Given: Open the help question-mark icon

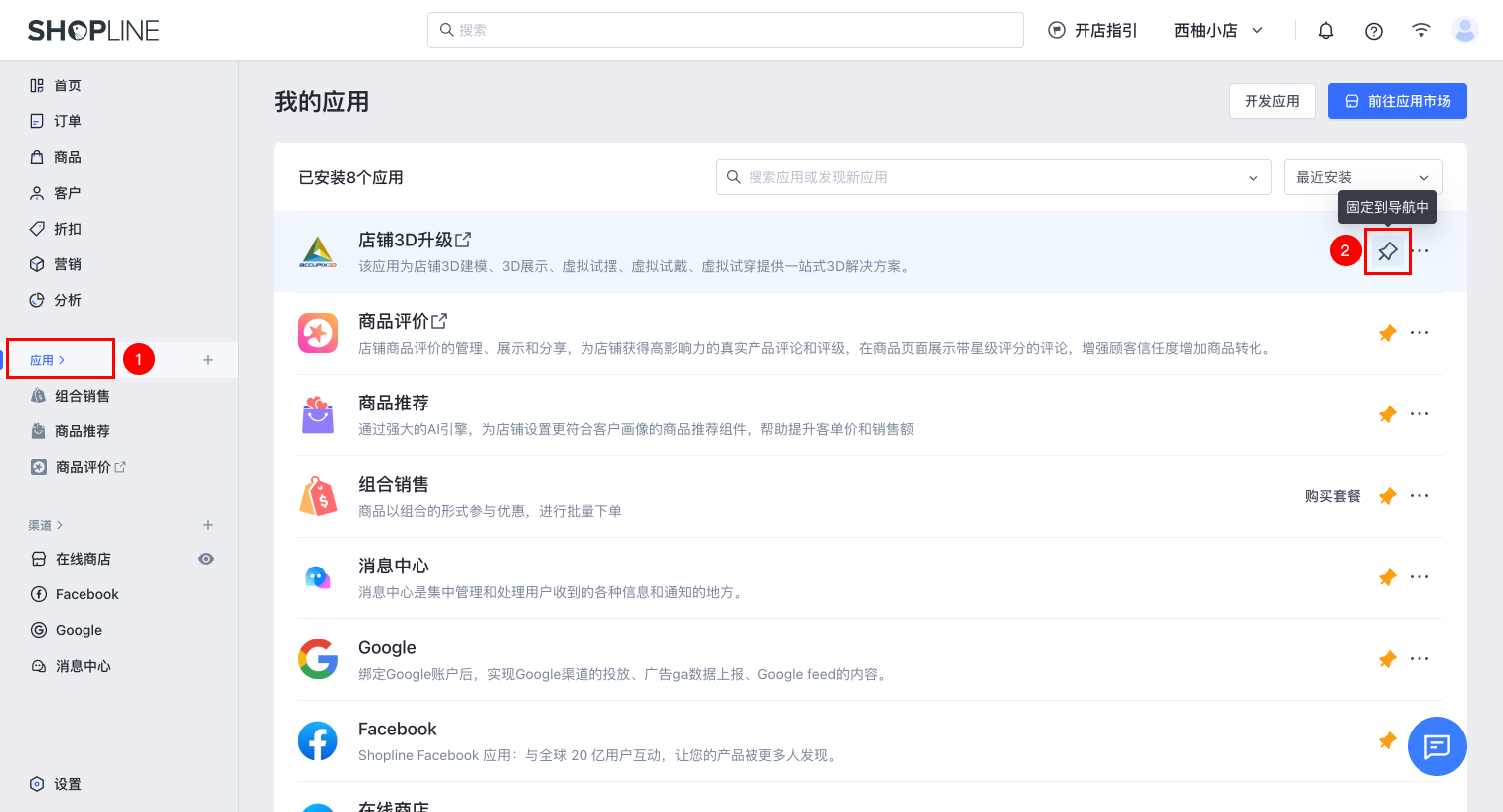Looking at the screenshot, I should pos(1374,31).
